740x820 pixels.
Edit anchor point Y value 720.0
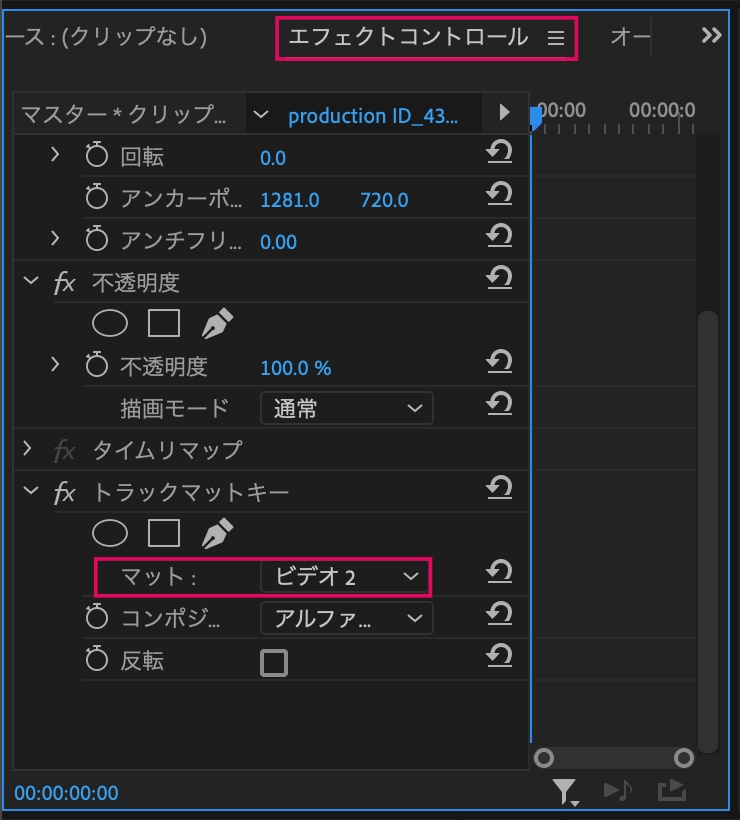click(384, 200)
